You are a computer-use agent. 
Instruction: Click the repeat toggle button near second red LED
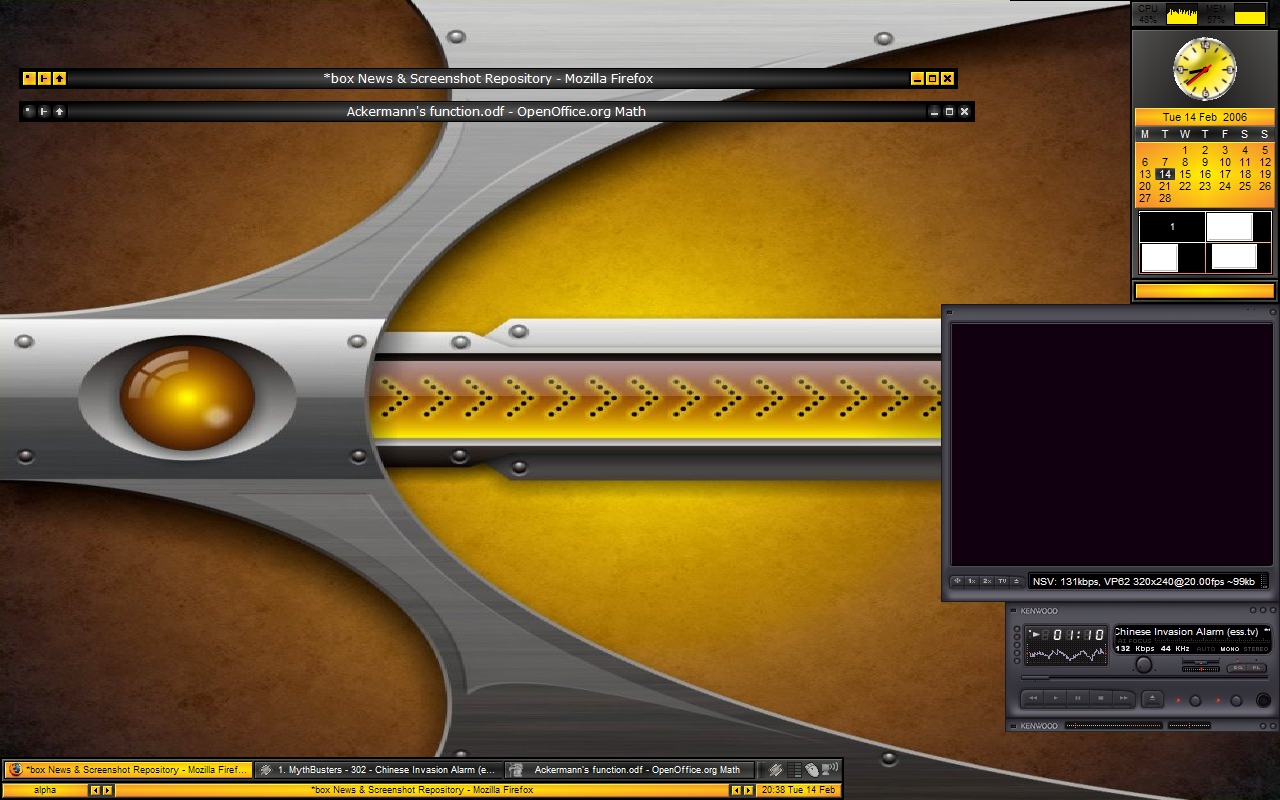[1236, 700]
